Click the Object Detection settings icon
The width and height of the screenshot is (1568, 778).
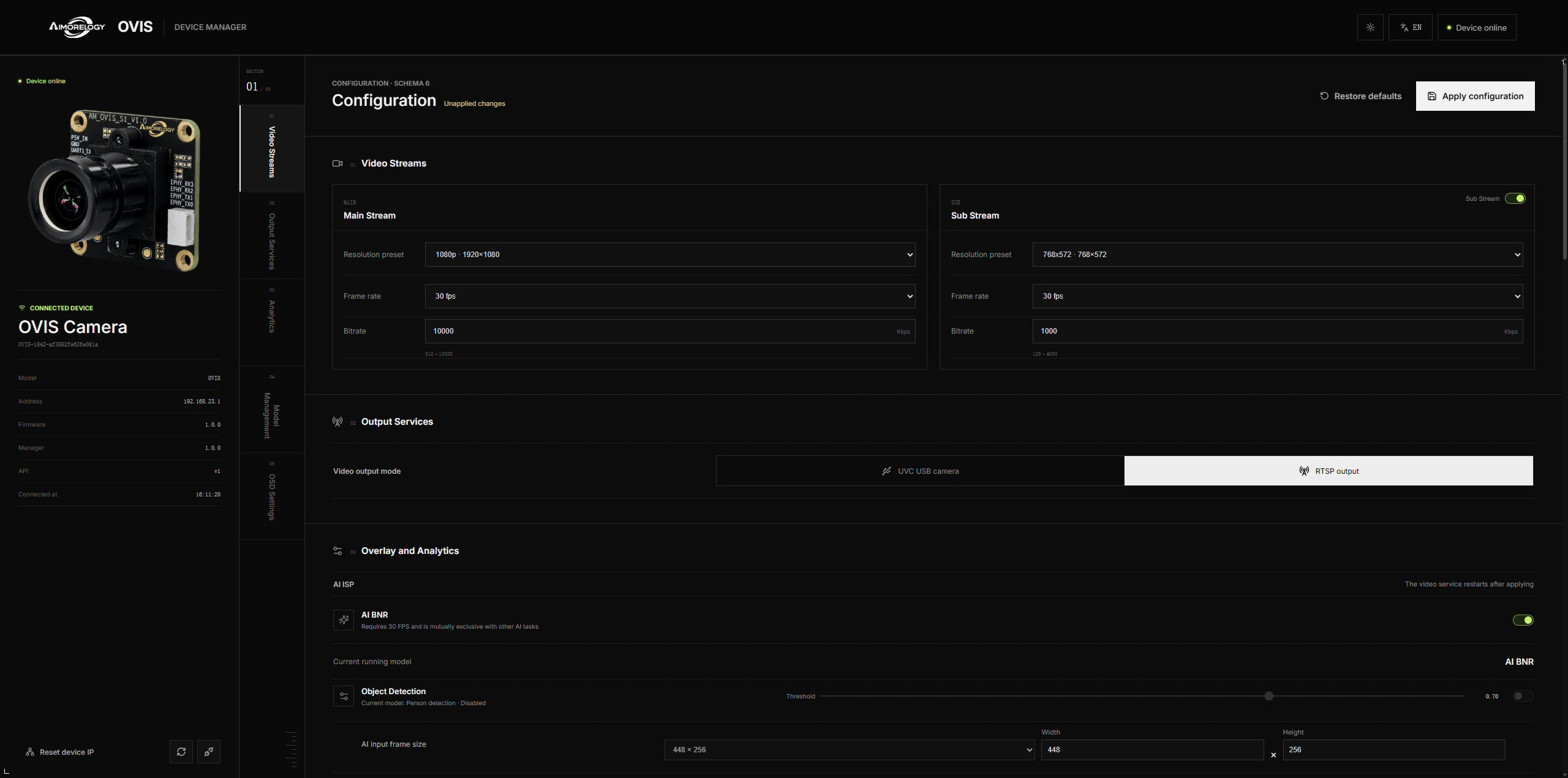(344, 697)
